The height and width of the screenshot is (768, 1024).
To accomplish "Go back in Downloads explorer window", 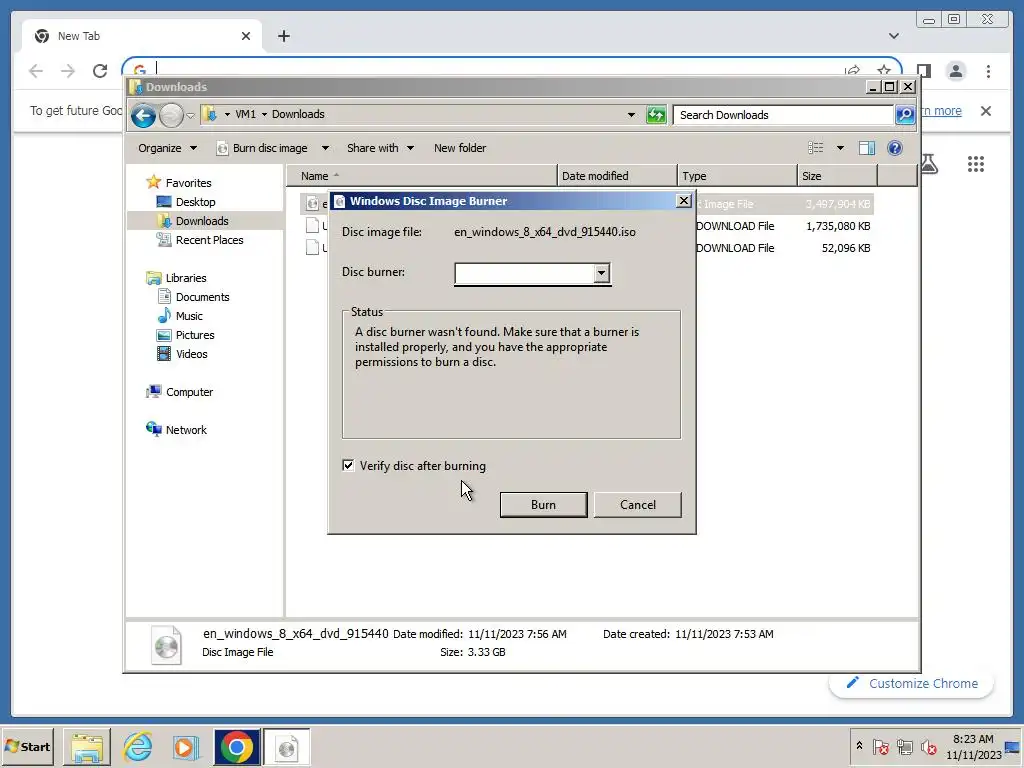I will tap(143, 116).
